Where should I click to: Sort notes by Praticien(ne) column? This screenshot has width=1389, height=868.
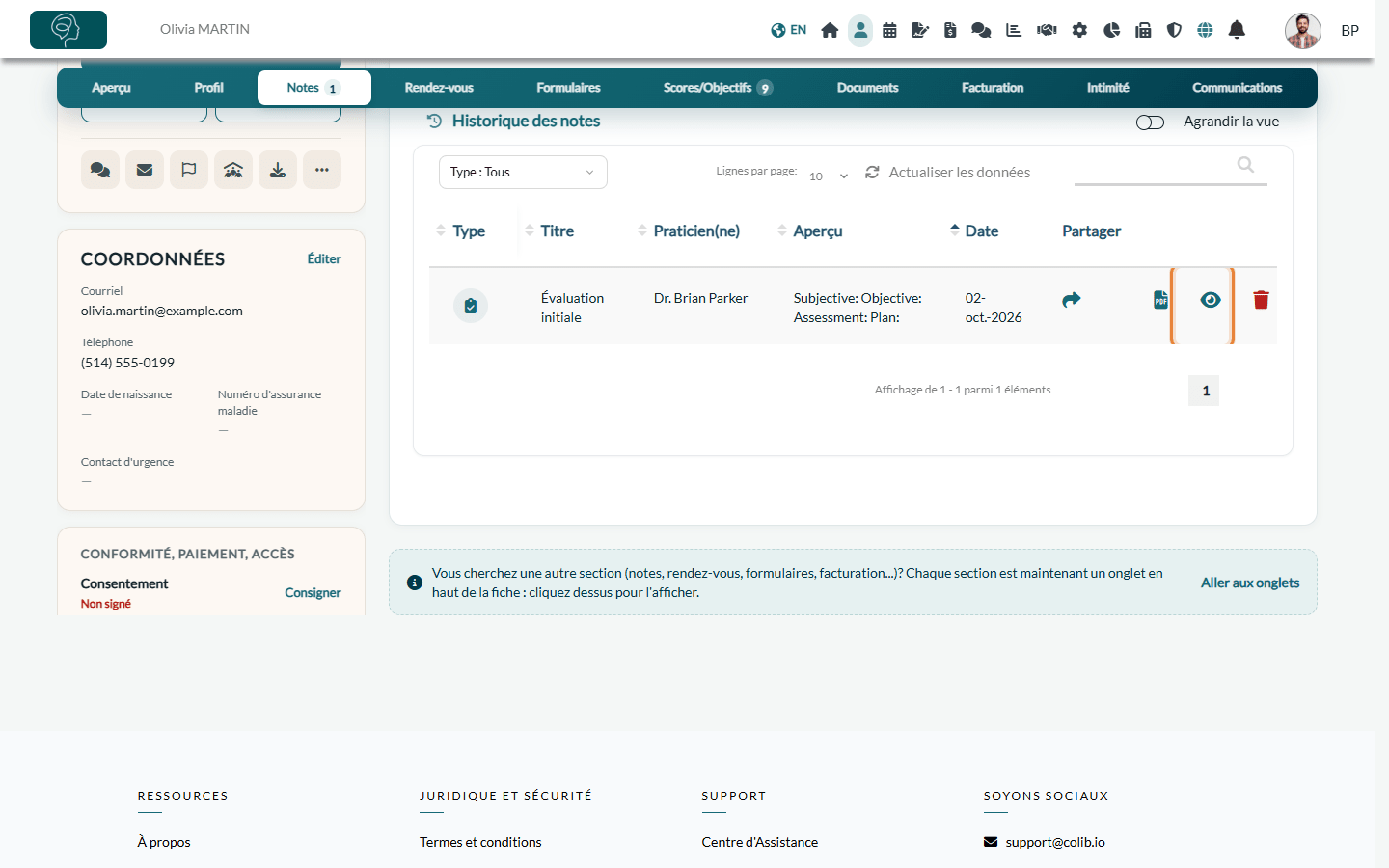(689, 231)
